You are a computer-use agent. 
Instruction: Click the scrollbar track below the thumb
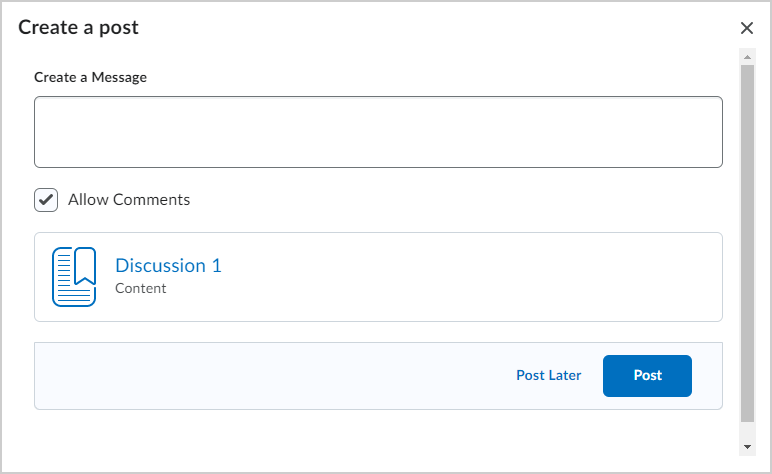(747, 431)
